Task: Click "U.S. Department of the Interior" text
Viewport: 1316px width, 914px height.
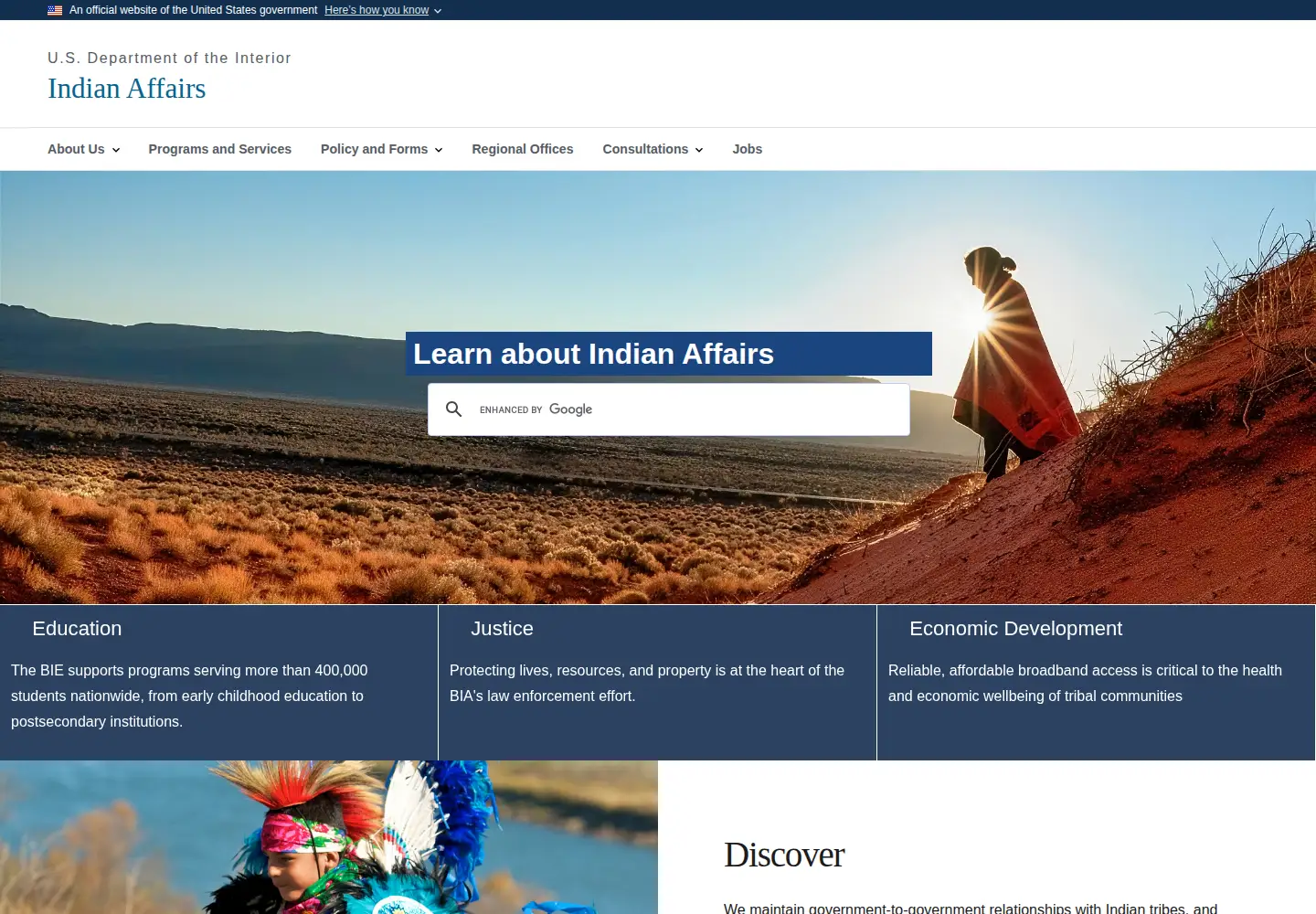Action: tap(169, 58)
